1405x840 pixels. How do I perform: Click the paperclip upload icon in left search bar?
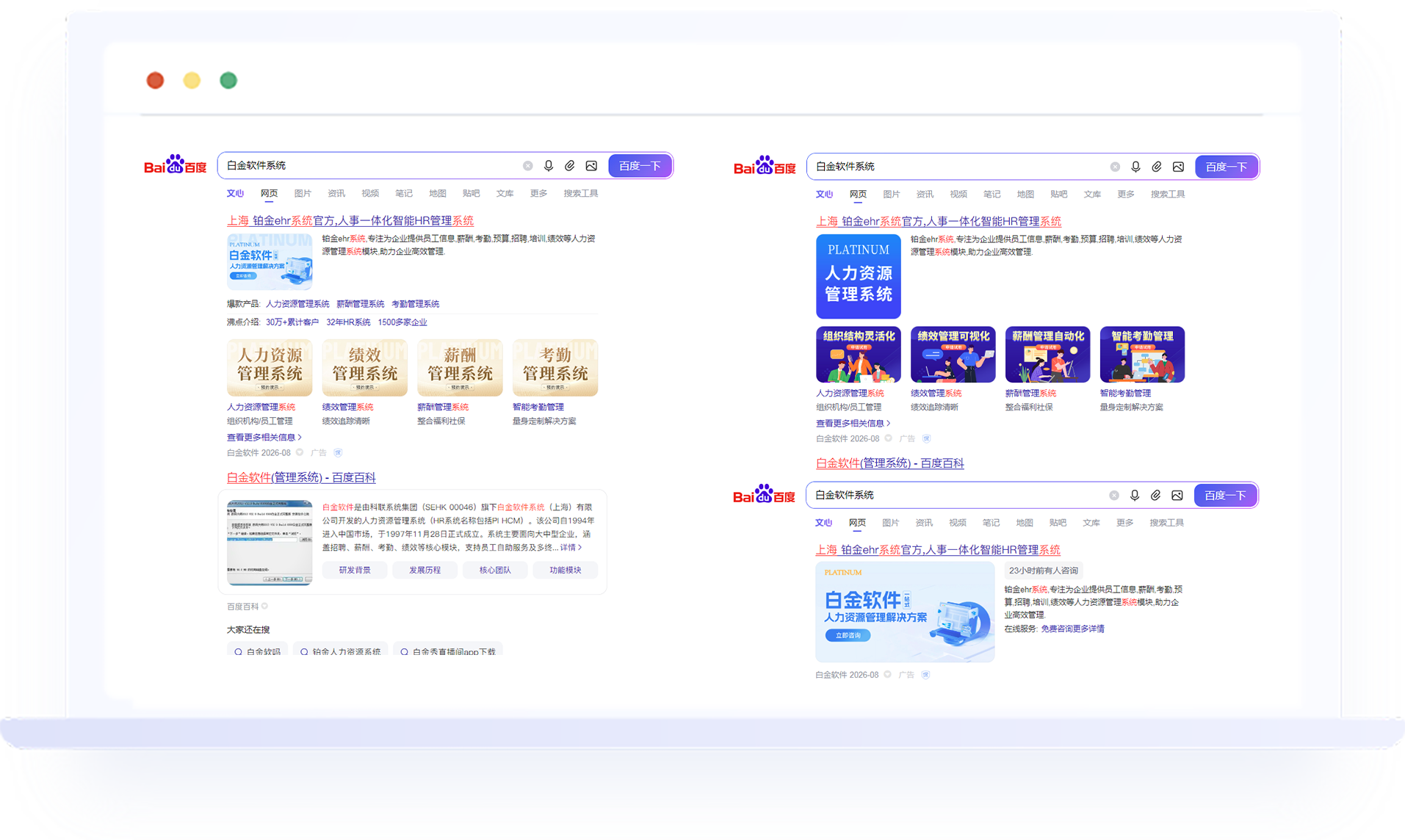570,166
